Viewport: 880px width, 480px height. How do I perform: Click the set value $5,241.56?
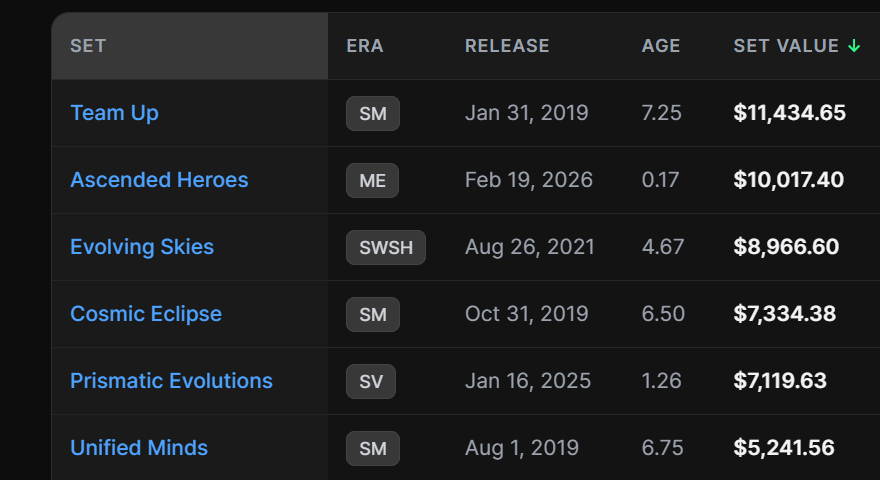(x=784, y=447)
